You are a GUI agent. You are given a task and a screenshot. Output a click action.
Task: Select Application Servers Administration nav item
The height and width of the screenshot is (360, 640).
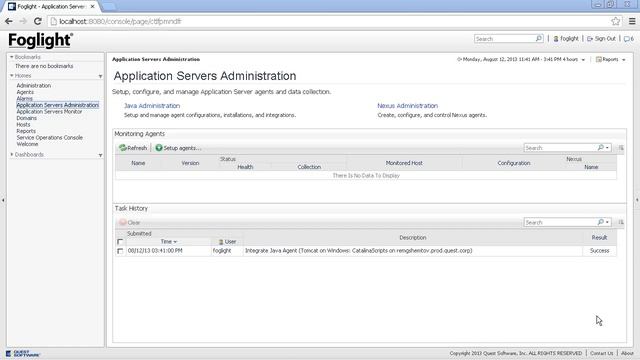[x=58, y=105]
